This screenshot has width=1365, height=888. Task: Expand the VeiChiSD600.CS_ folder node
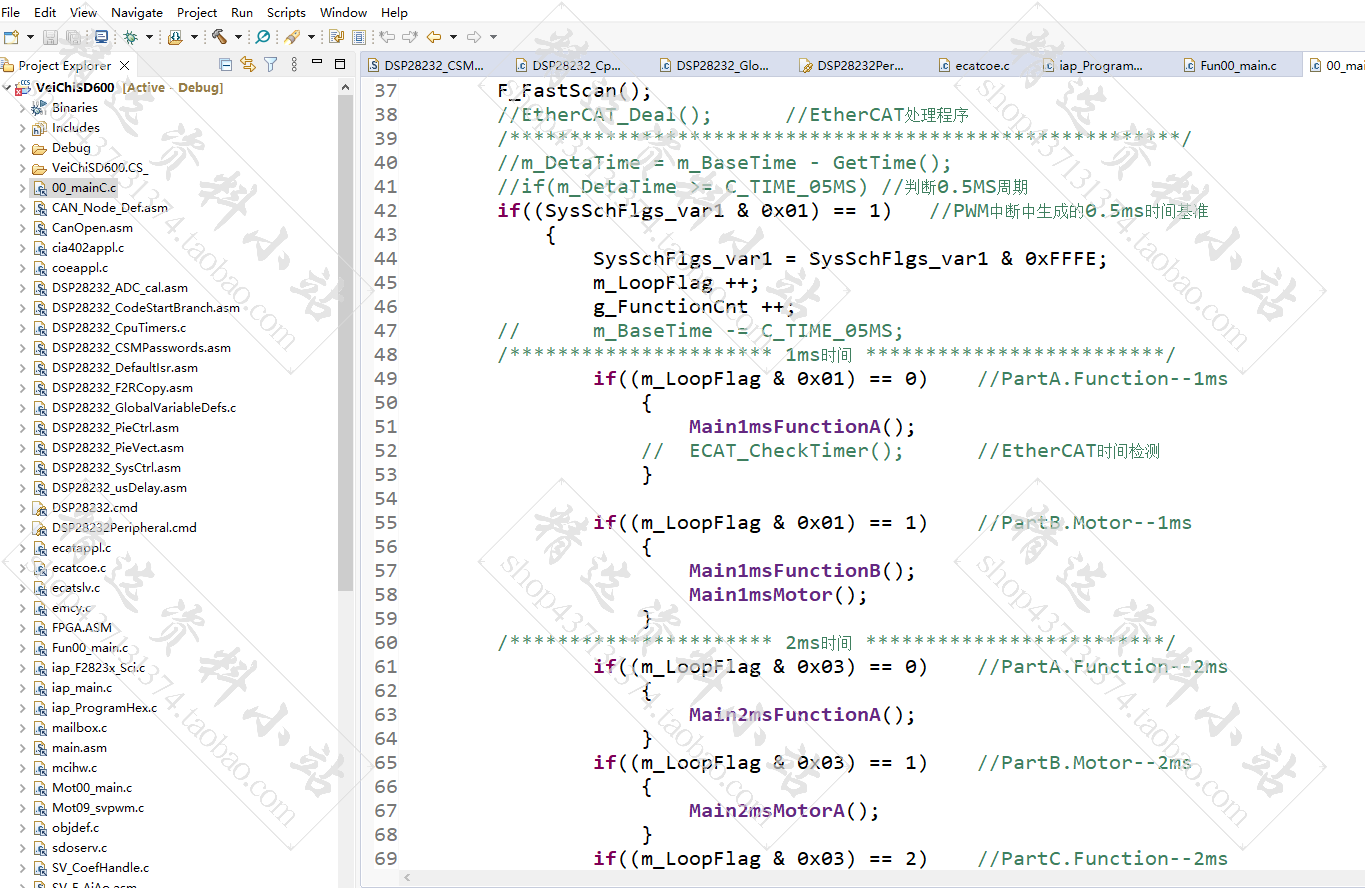tap(22, 168)
